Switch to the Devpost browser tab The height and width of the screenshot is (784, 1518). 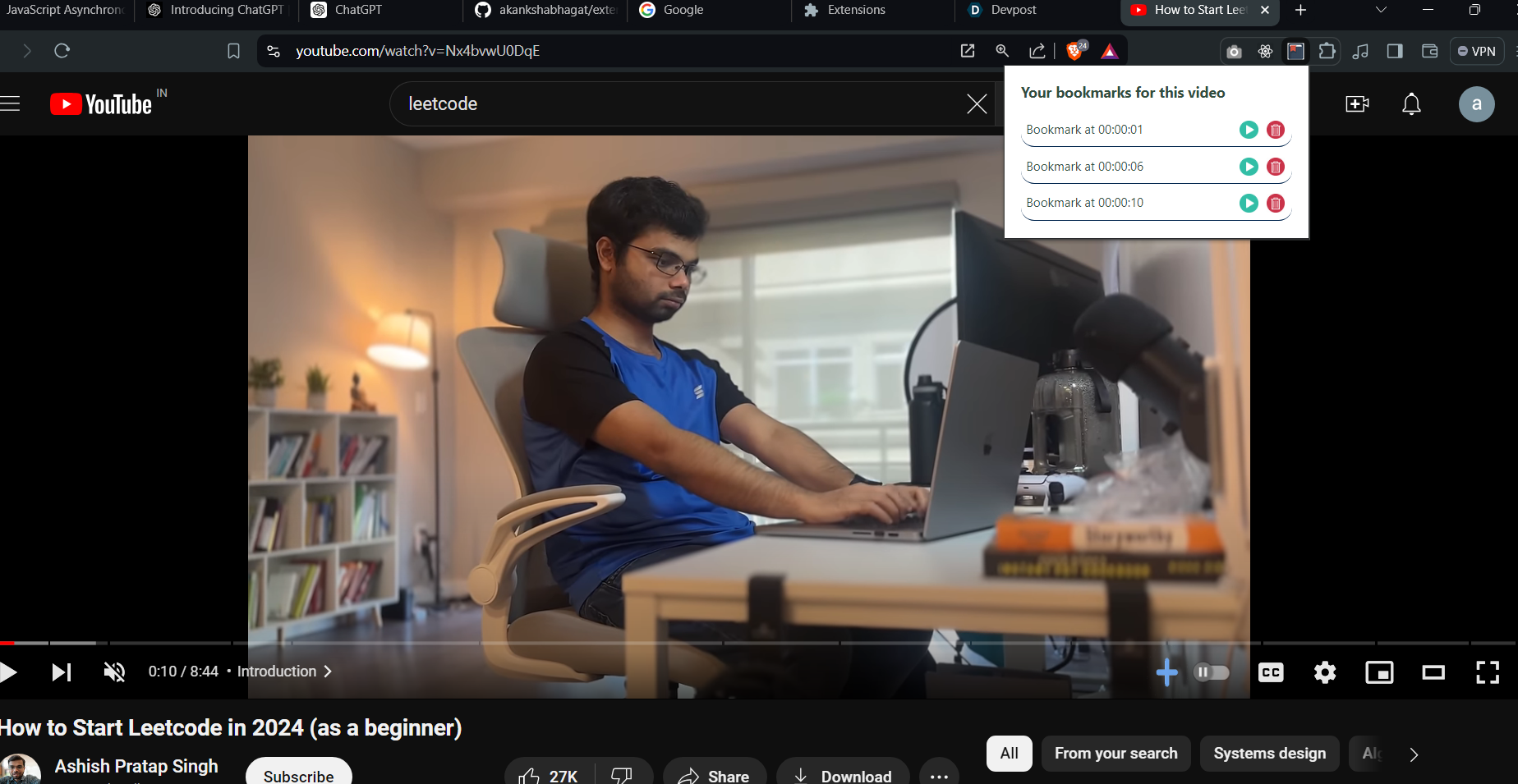pyautogui.click(x=1038, y=10)
